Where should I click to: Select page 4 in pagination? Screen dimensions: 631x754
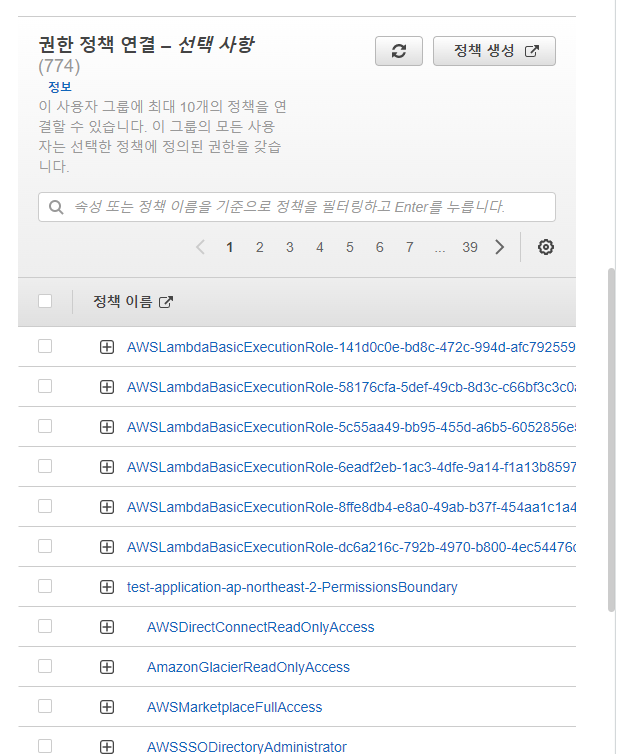point(320,247)
